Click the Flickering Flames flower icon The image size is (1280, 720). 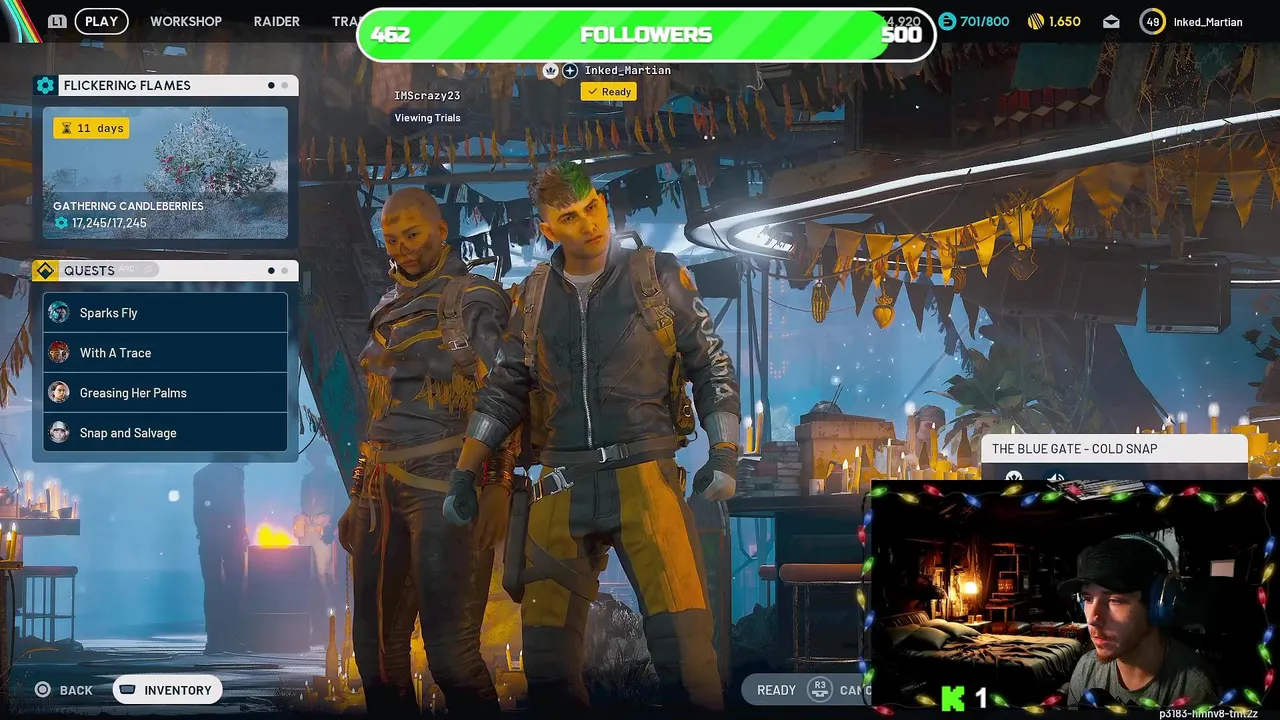tap(45, 86)
